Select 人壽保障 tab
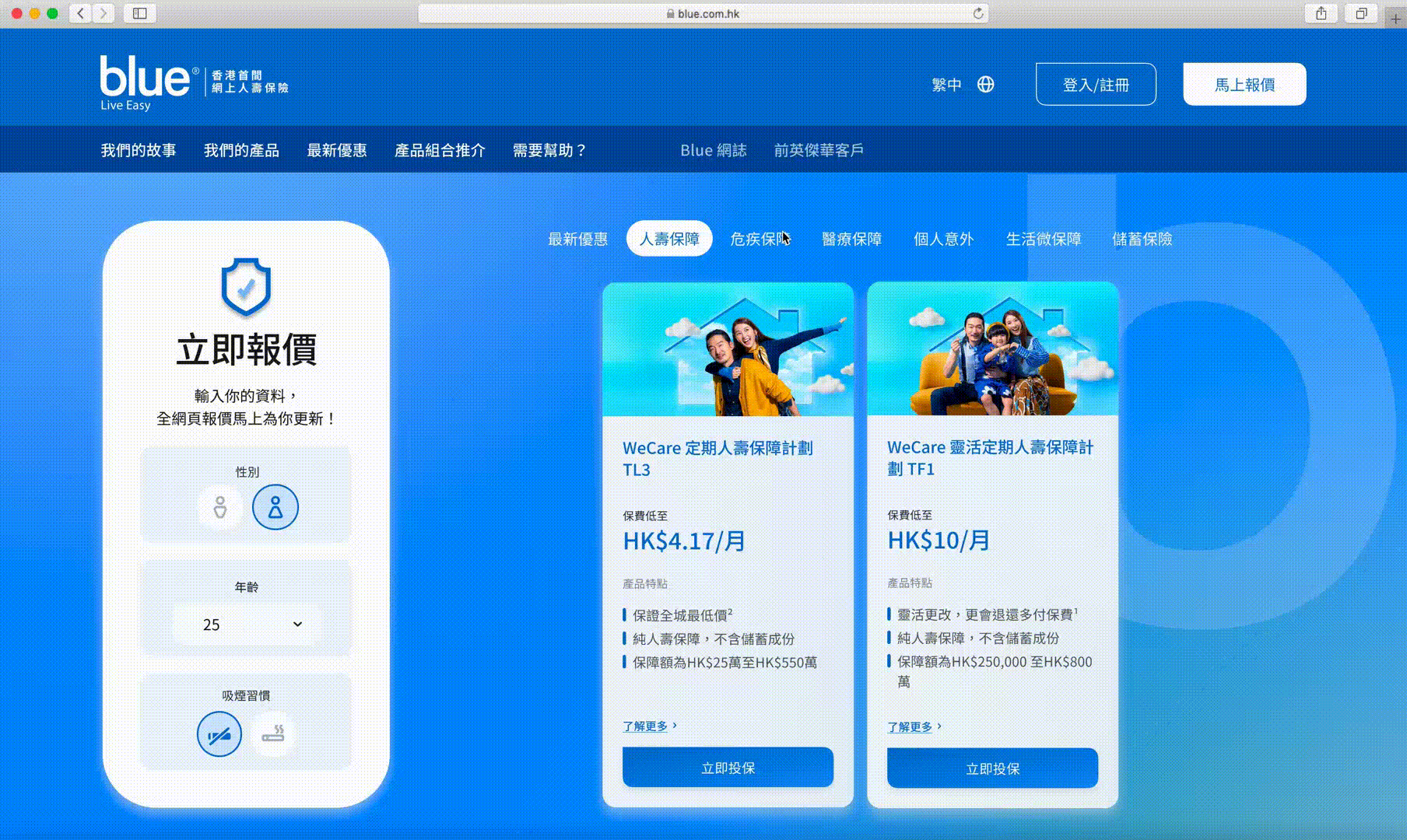 (x=669, y=239)
